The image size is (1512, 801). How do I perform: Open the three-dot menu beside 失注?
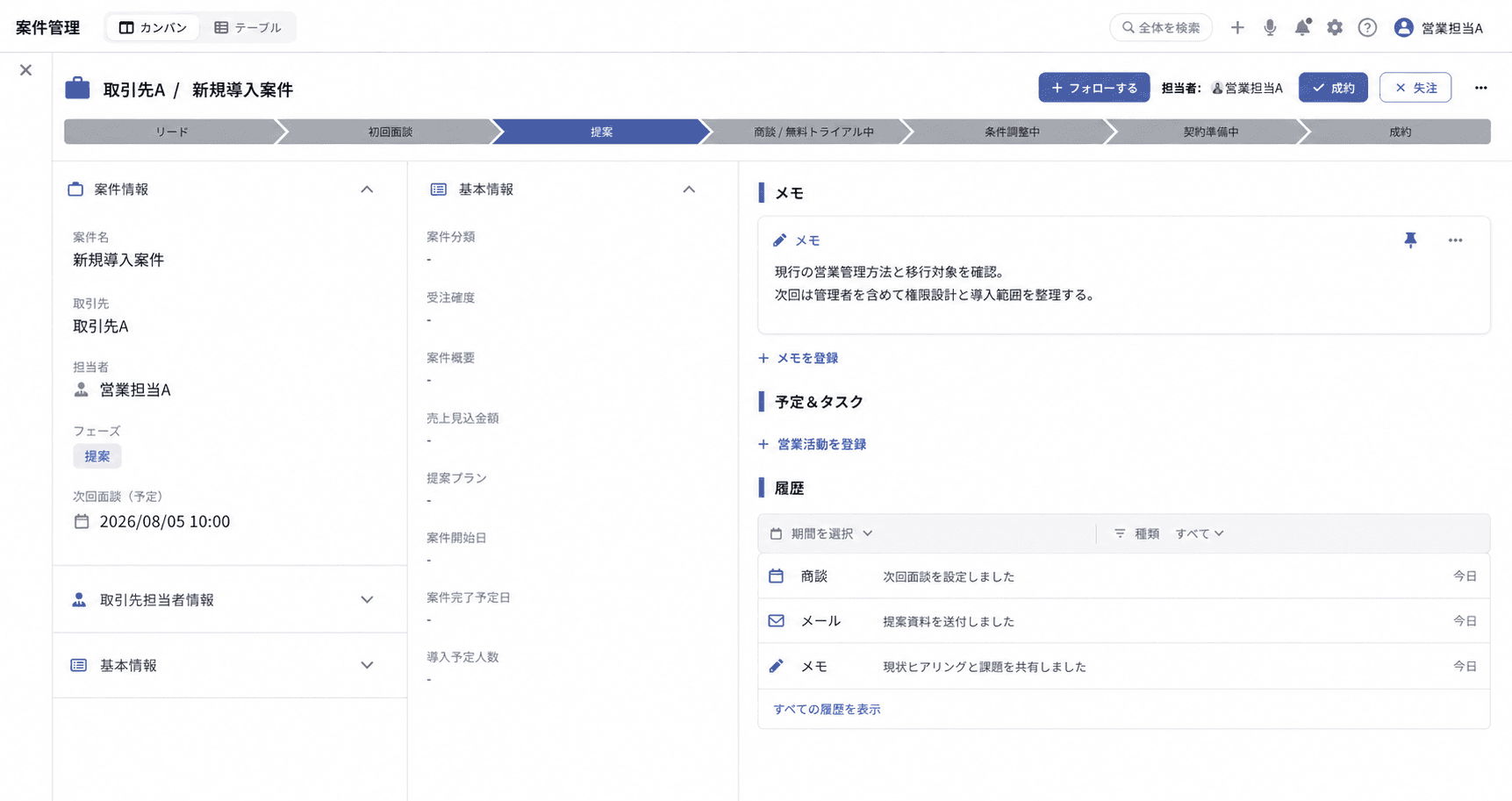(1480, 88)
